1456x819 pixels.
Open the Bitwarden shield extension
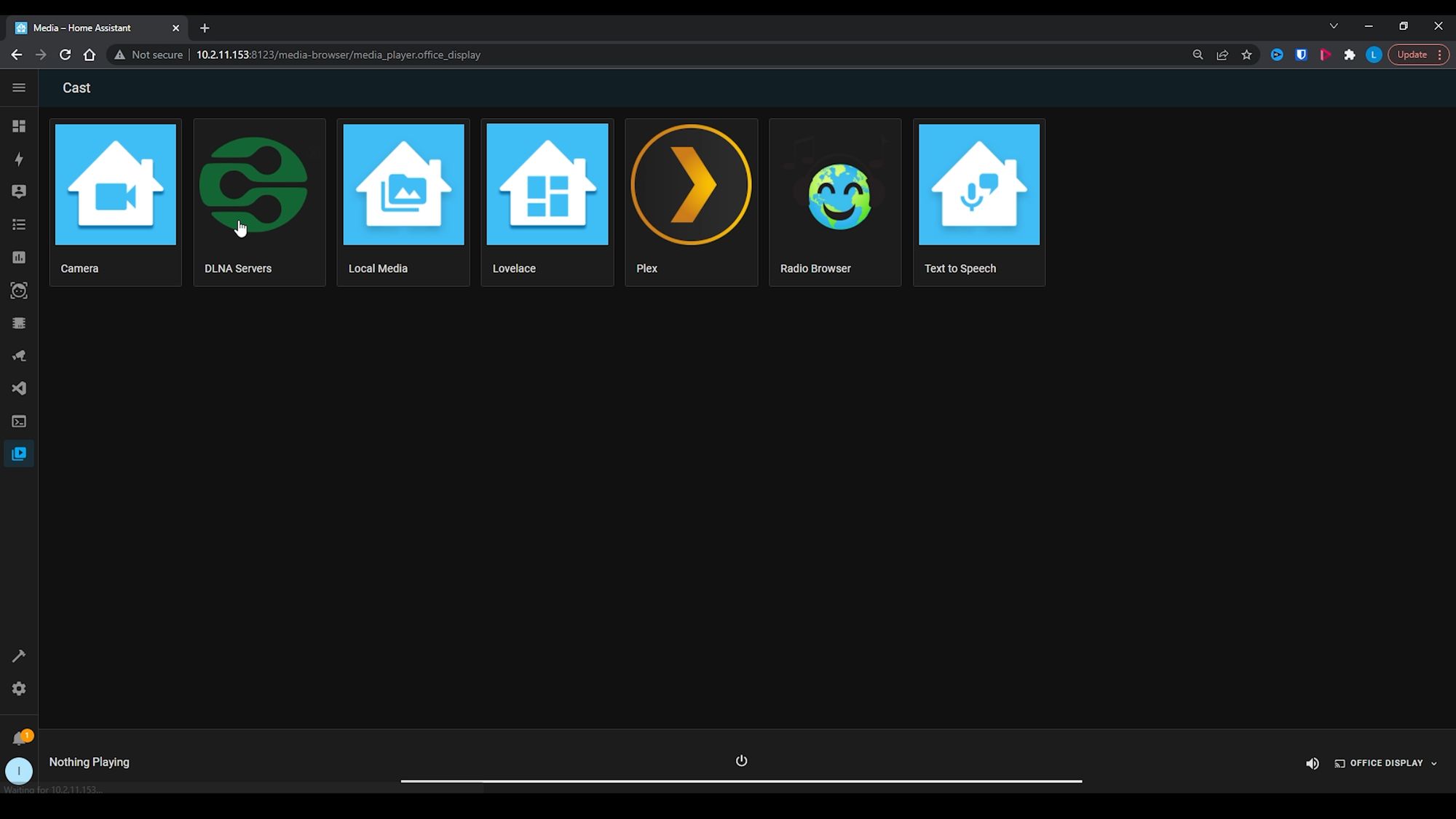(x=1301, y=55)
